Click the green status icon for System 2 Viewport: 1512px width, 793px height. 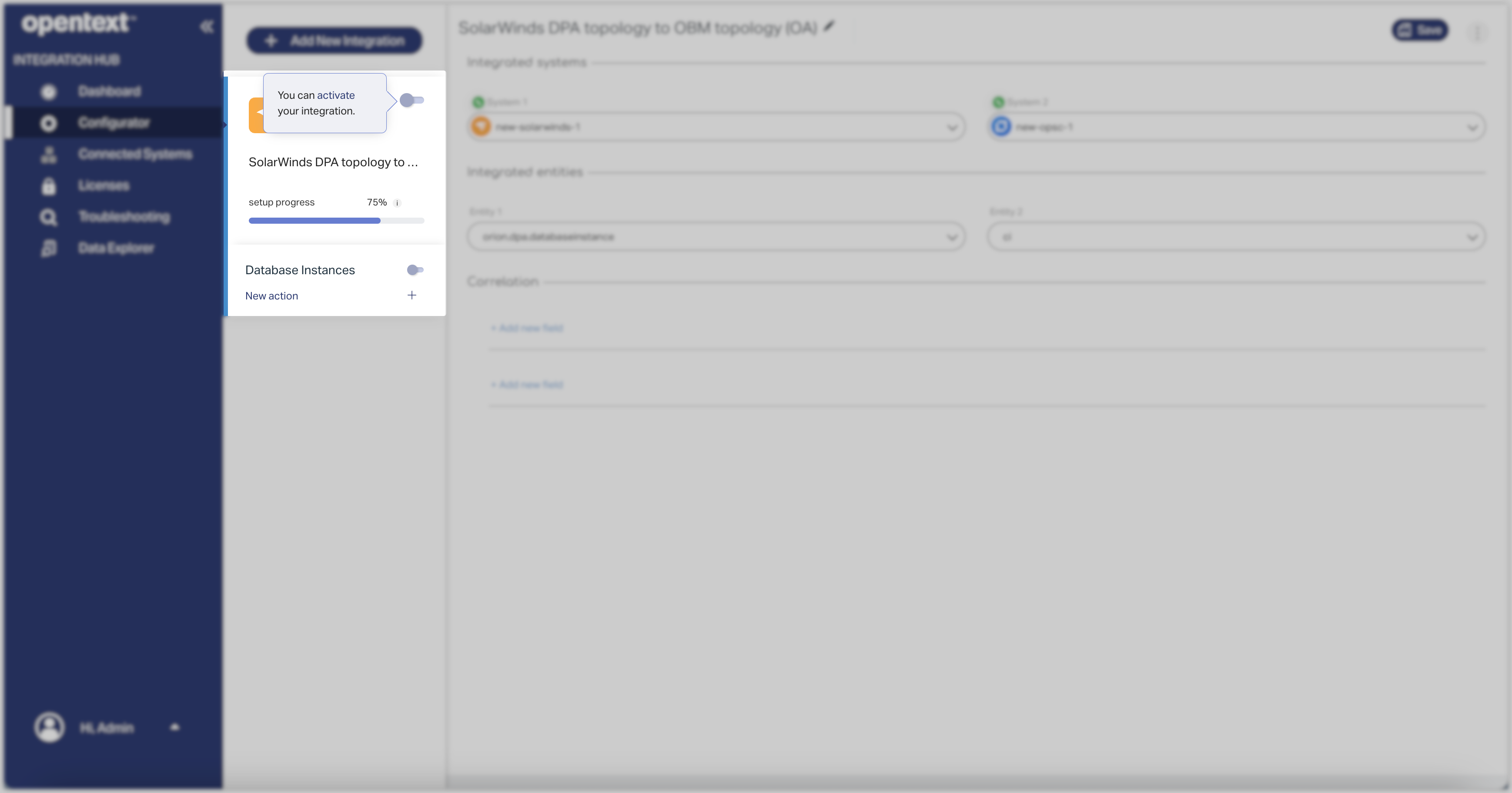(998, 102)
